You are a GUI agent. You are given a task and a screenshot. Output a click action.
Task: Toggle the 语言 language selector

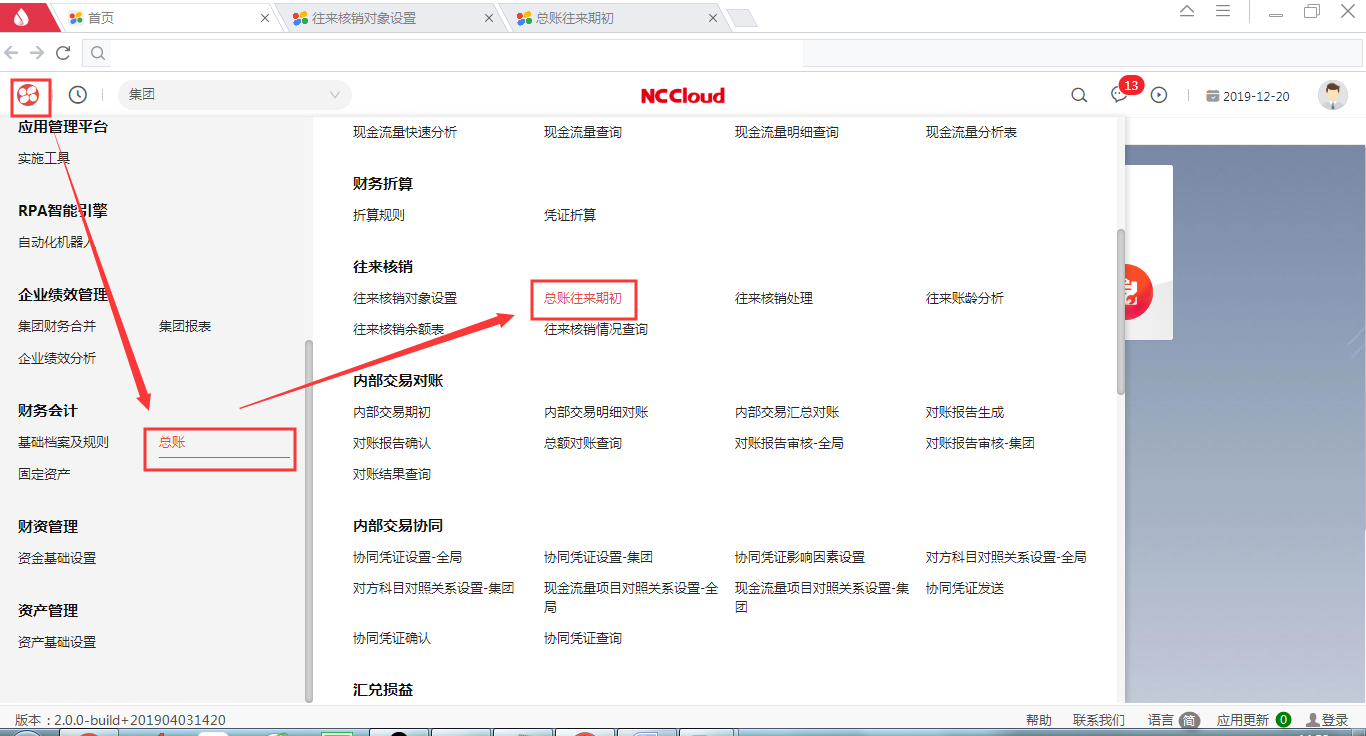[x=1172, y=720]
